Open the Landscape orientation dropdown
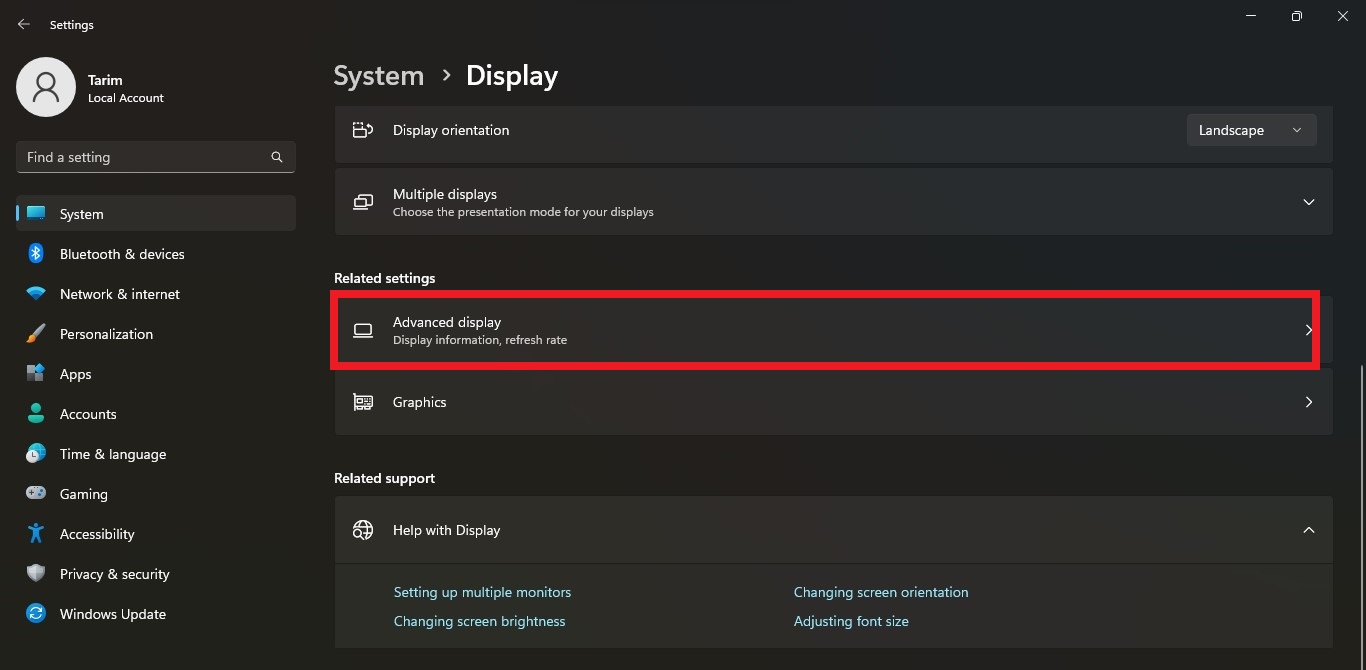The image size is (1366, 670). point(1250,129)
